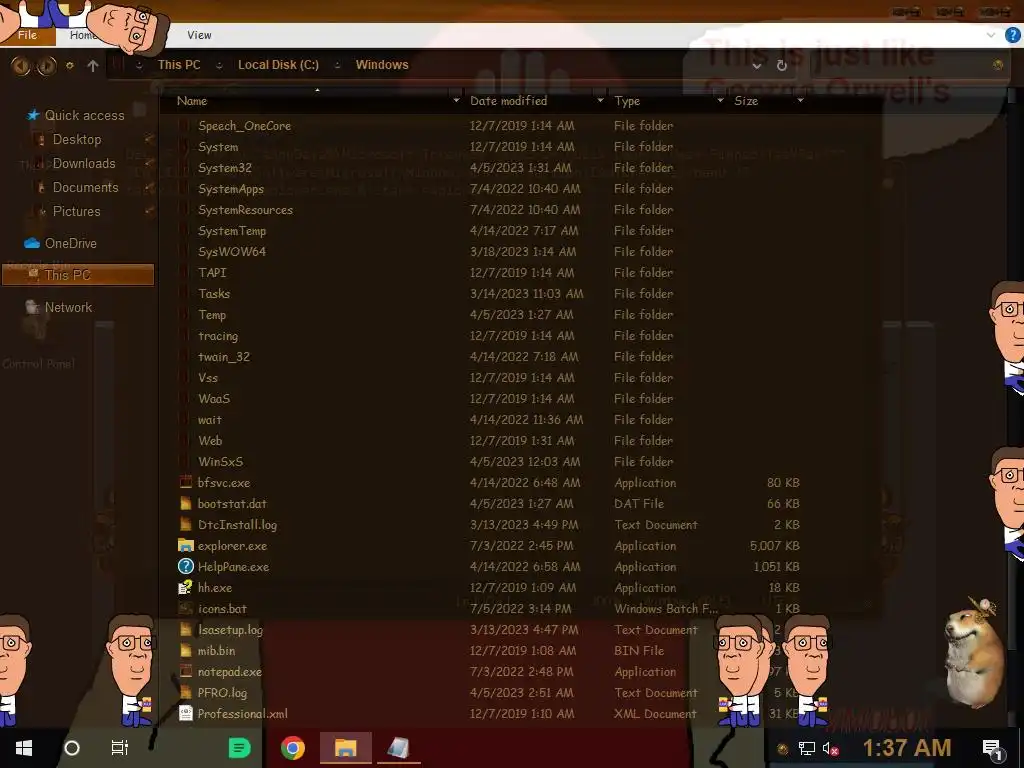Click the PFRO.log file icon
The image size is (1024, 768).
[186, 692]
